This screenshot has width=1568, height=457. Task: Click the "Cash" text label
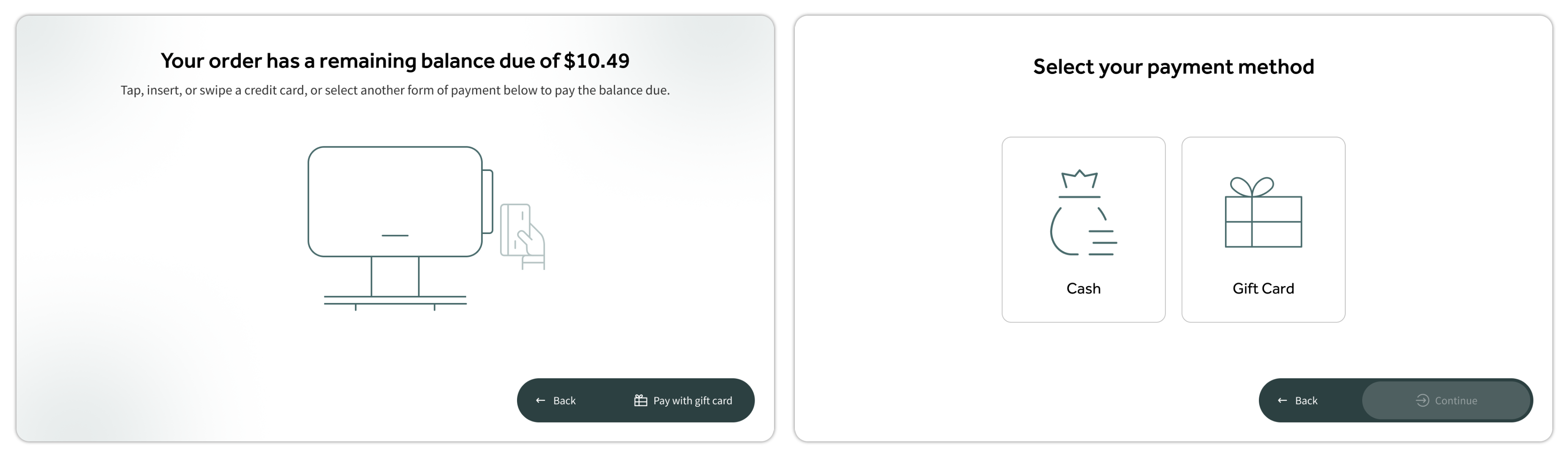(1083, 289)
